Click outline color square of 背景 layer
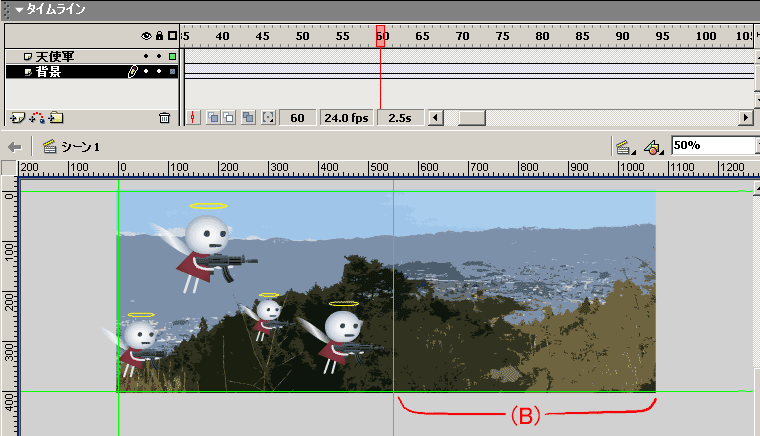Screen dimensions: 760x436 coord(172,72)
